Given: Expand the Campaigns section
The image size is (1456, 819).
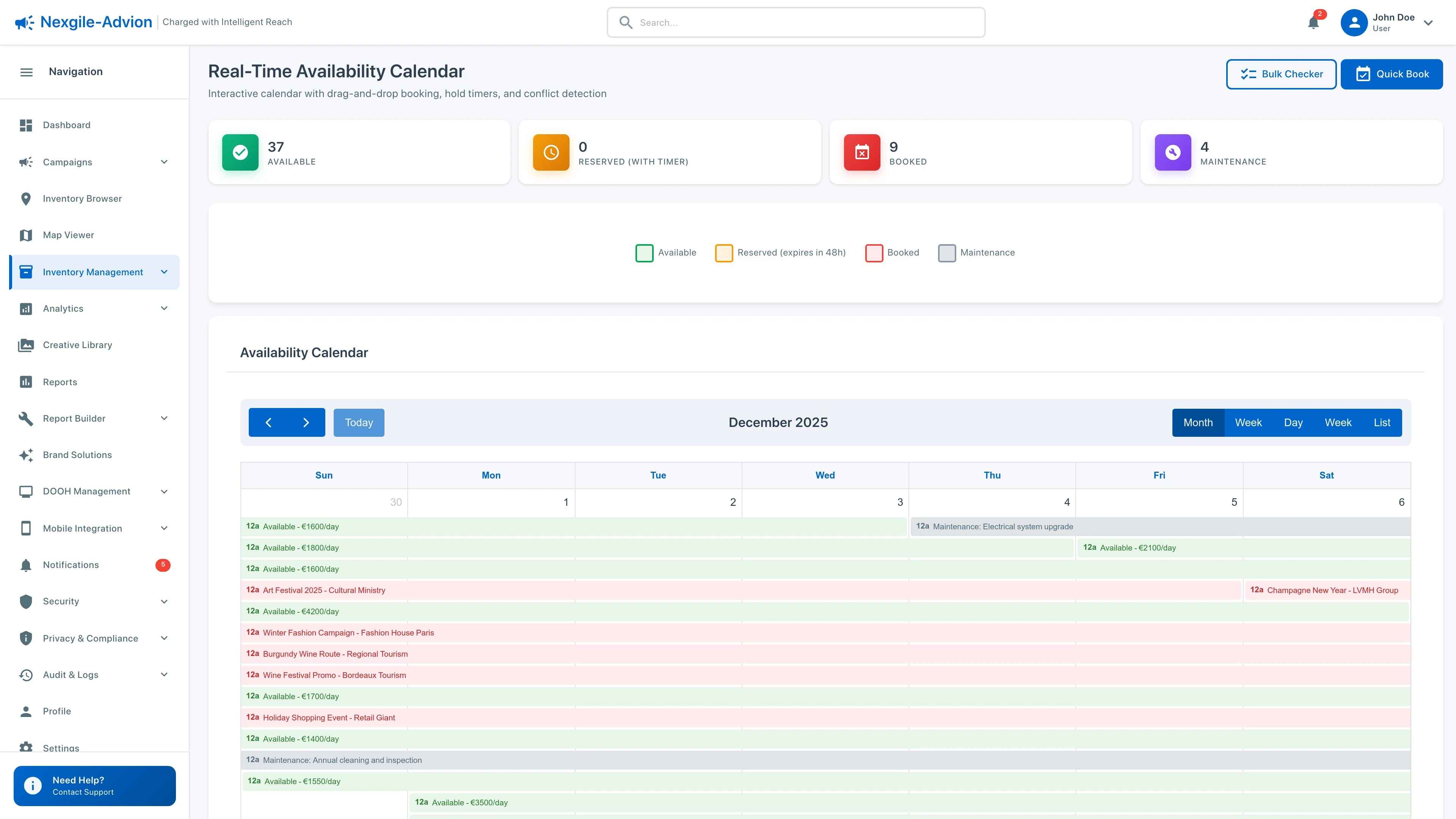Looking at the screenshot, I should pos(164,162).
